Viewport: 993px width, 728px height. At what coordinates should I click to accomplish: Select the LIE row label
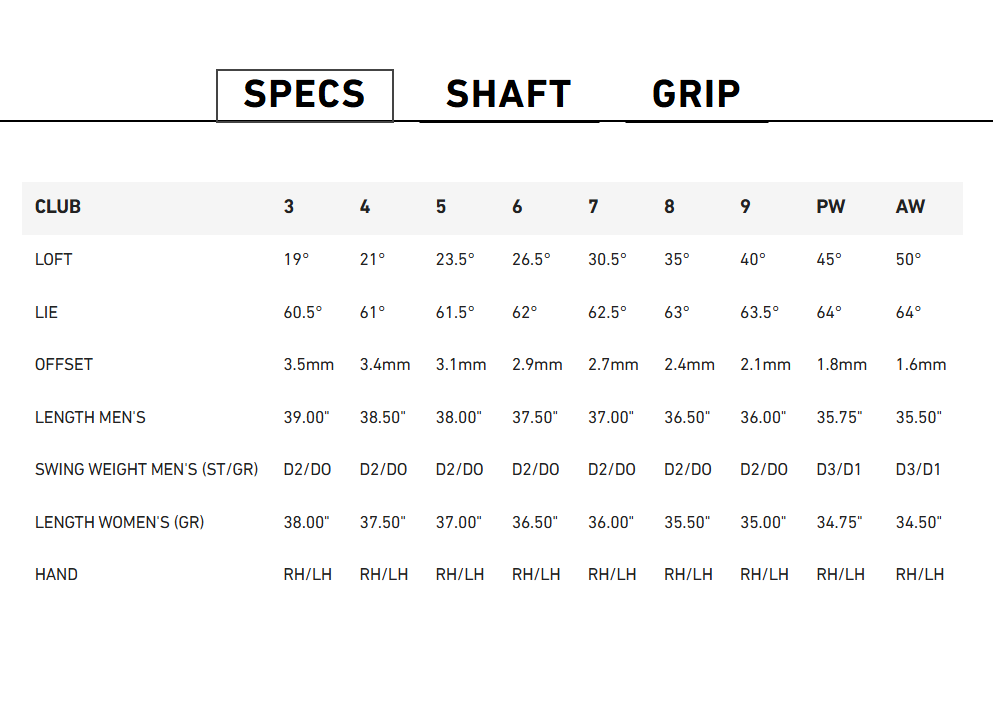(x=46, y=313)
